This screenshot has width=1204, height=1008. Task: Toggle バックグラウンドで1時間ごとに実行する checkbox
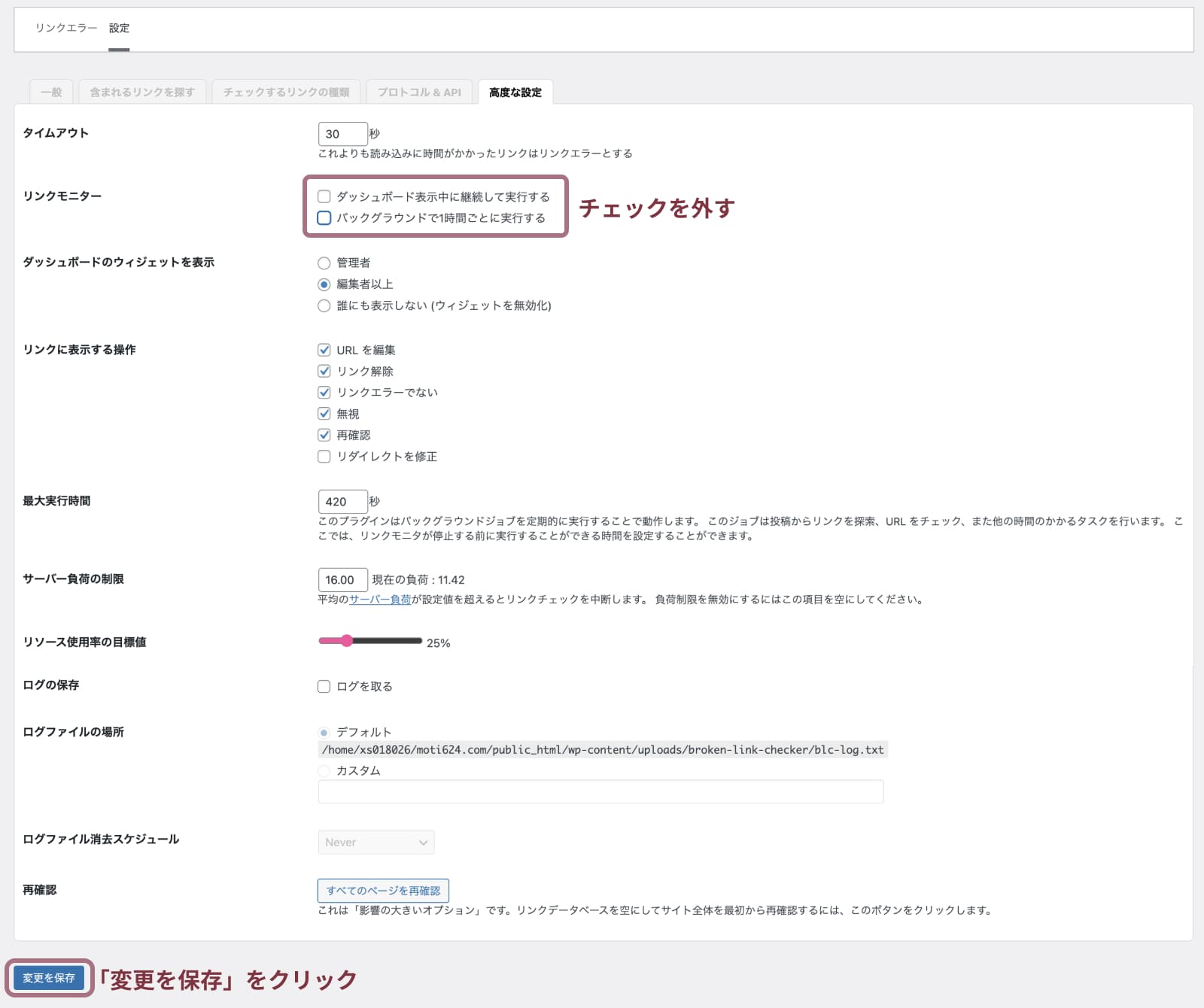coord(324,217)
